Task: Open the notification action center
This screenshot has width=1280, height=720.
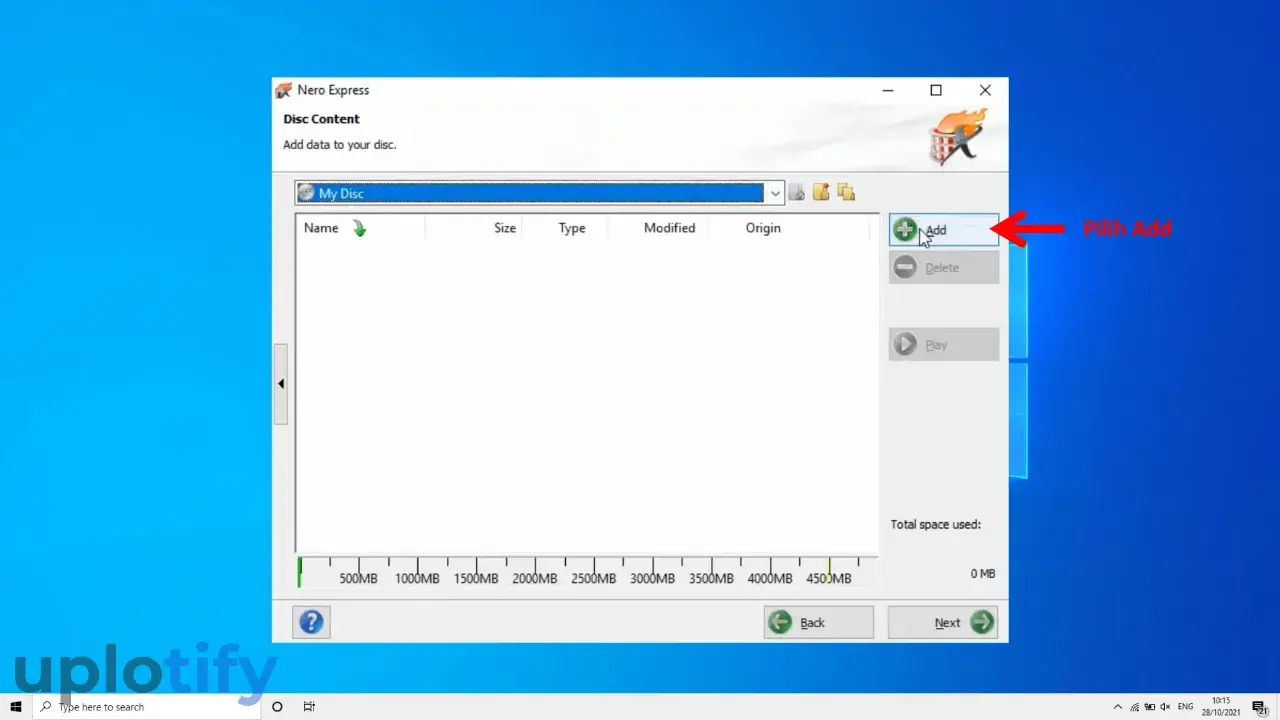Action: (x=1260, y=707)
